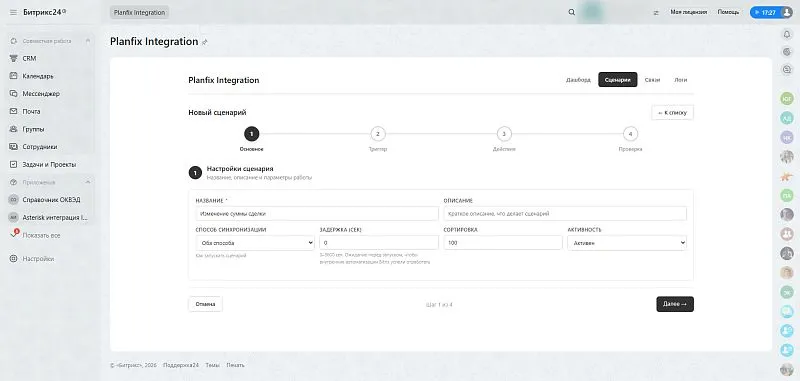Open the notifications bell

click(787, 34)
